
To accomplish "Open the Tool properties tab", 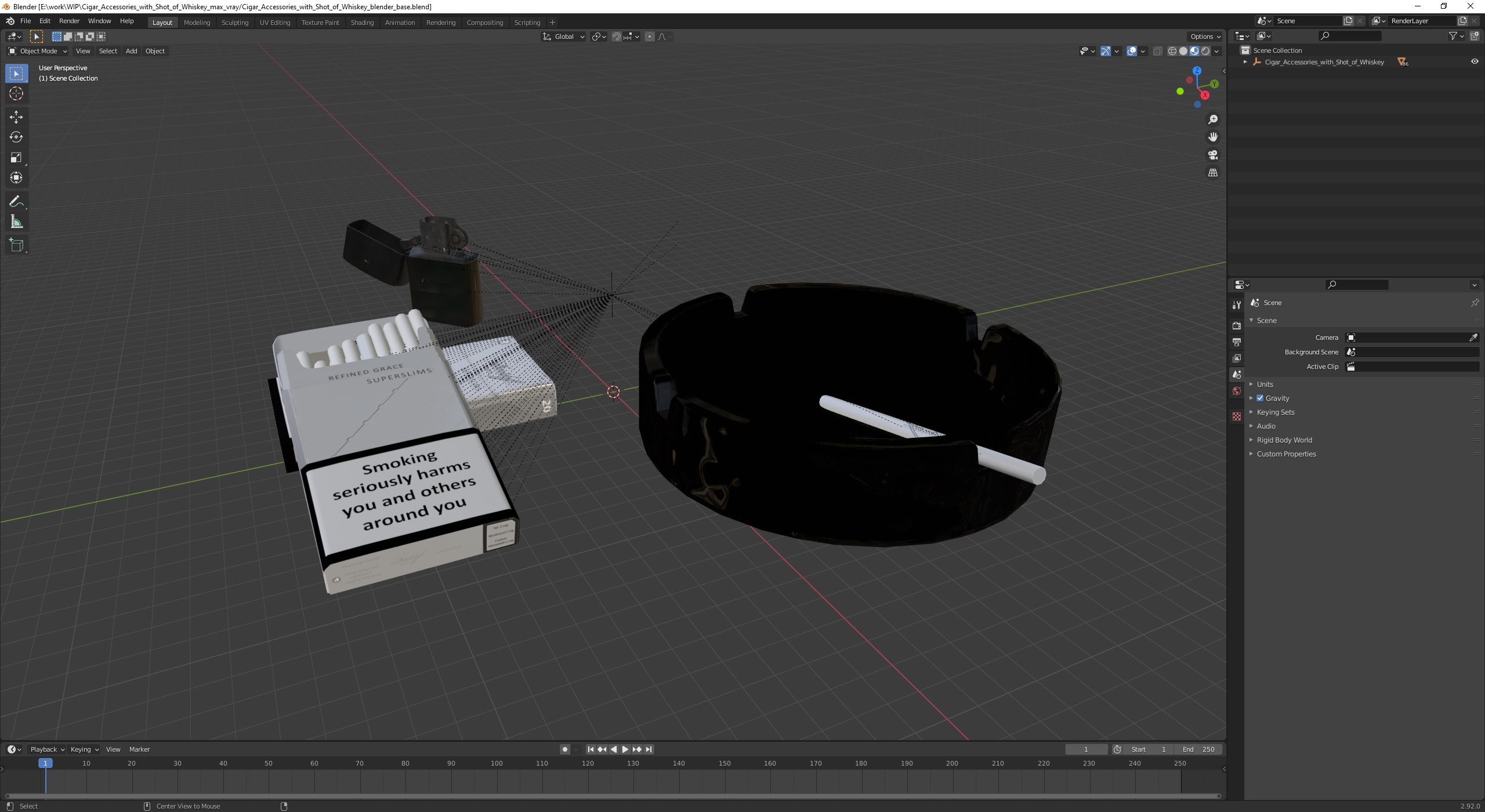I will [1237, 305].
